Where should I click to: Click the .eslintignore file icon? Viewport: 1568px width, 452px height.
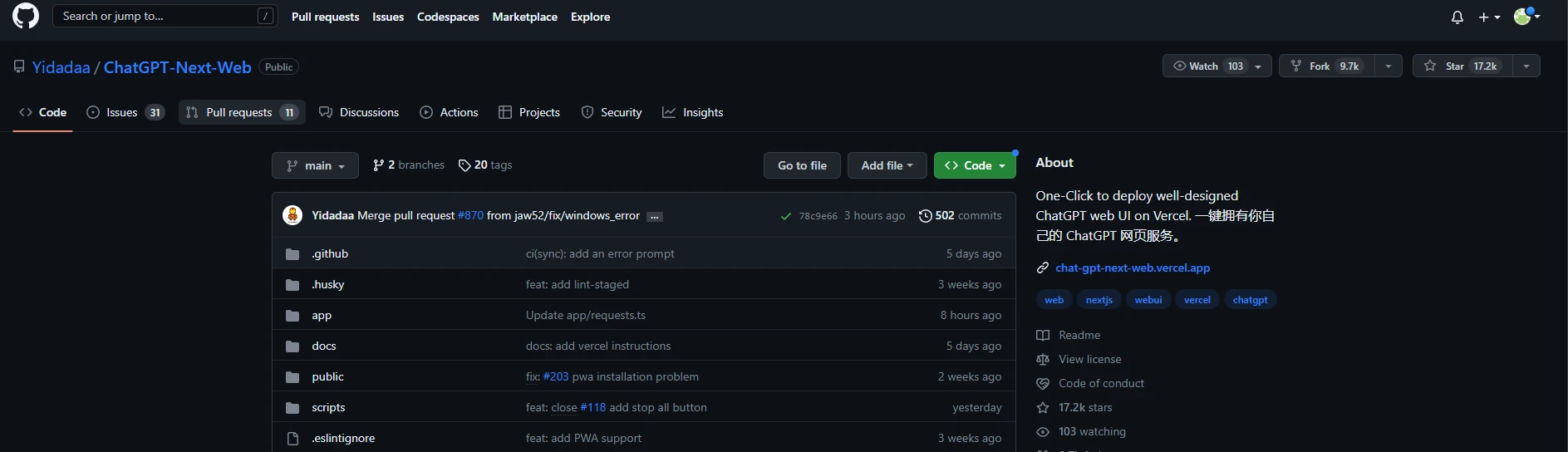point(292,438)
